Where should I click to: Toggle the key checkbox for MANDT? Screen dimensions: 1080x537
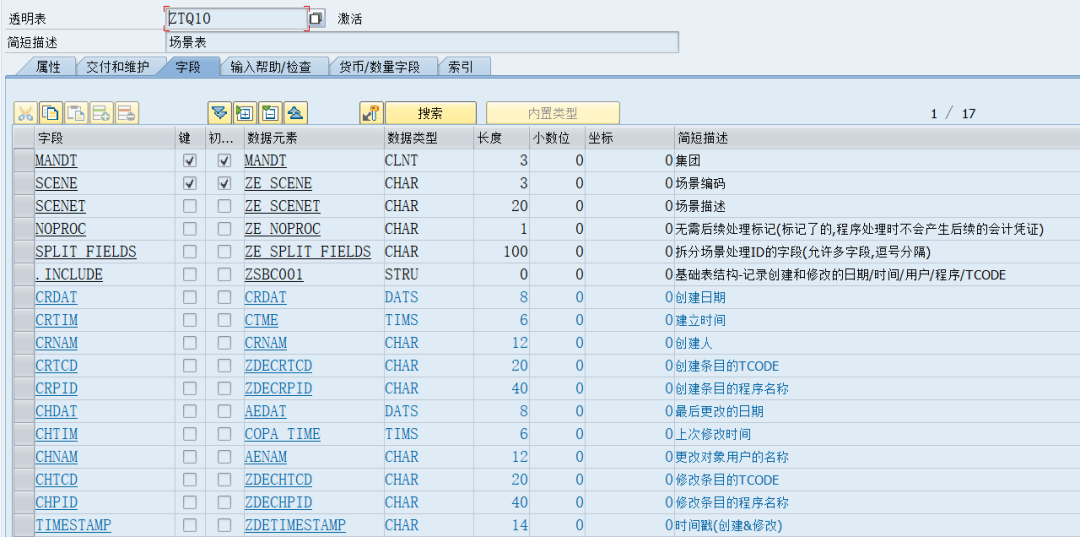[189, 161]
